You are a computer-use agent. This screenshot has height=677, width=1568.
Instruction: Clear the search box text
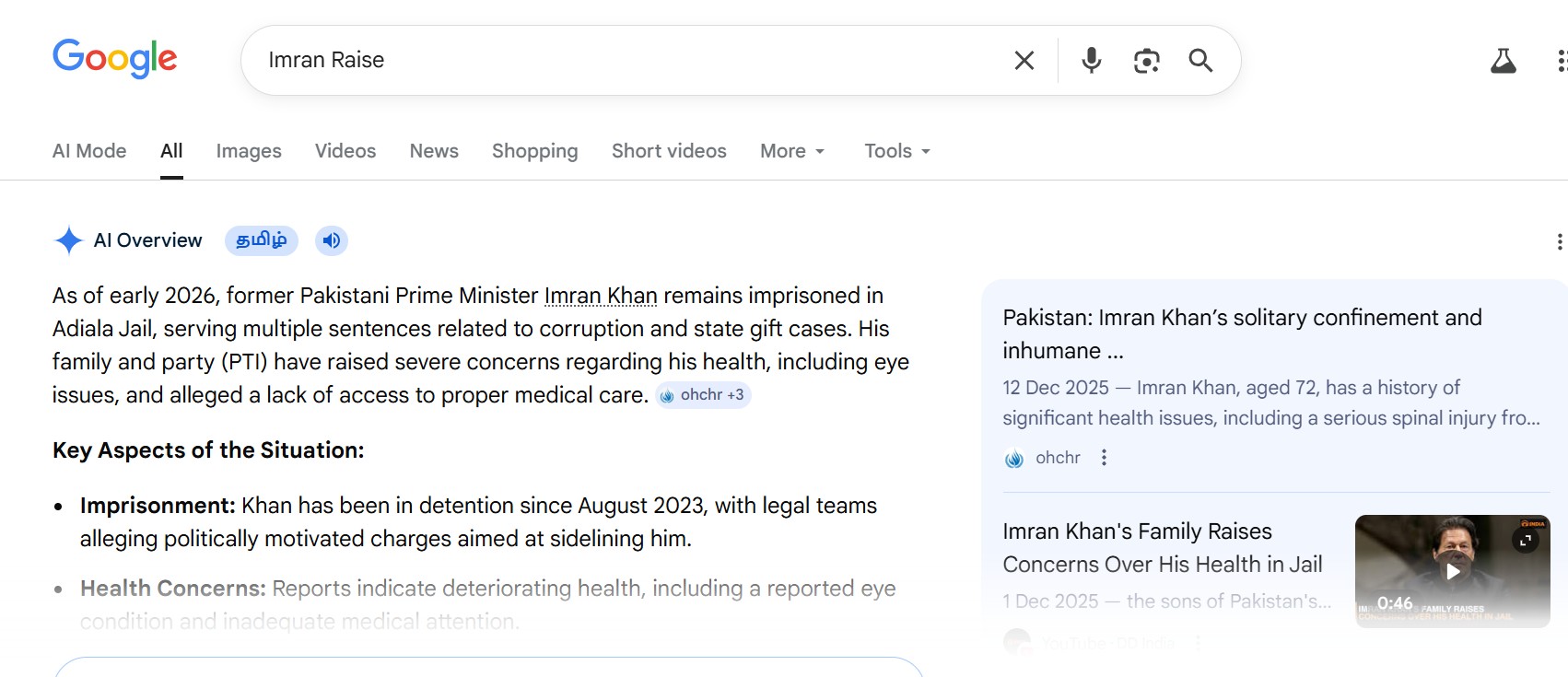[x=1024, y=61]
